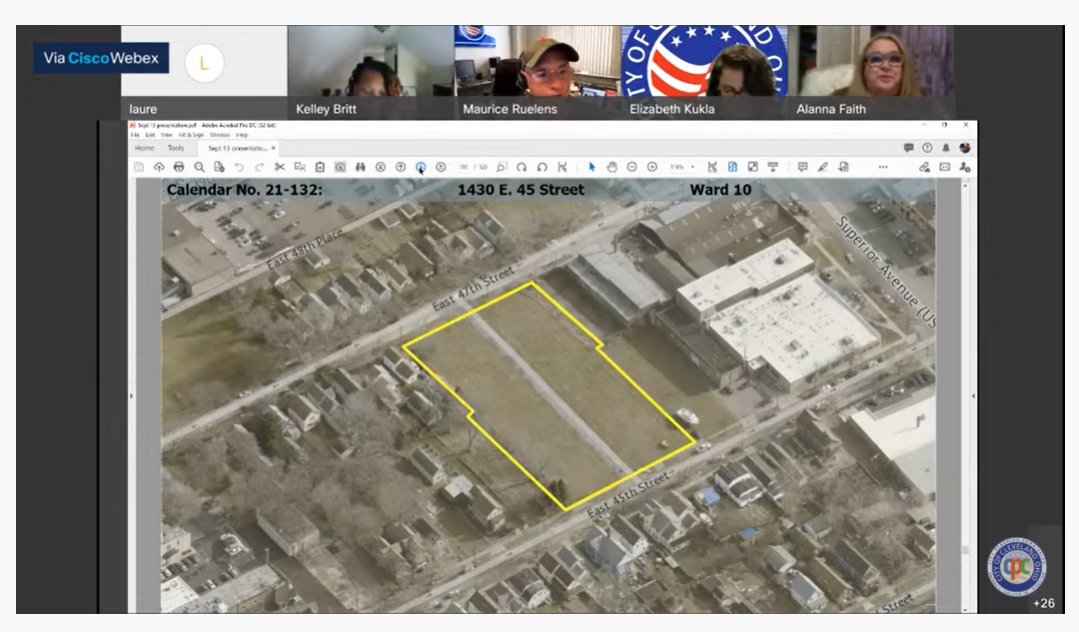
Task: Click the clipboard Paste icon
Action: pyautogui.click(x=320, y=167)
